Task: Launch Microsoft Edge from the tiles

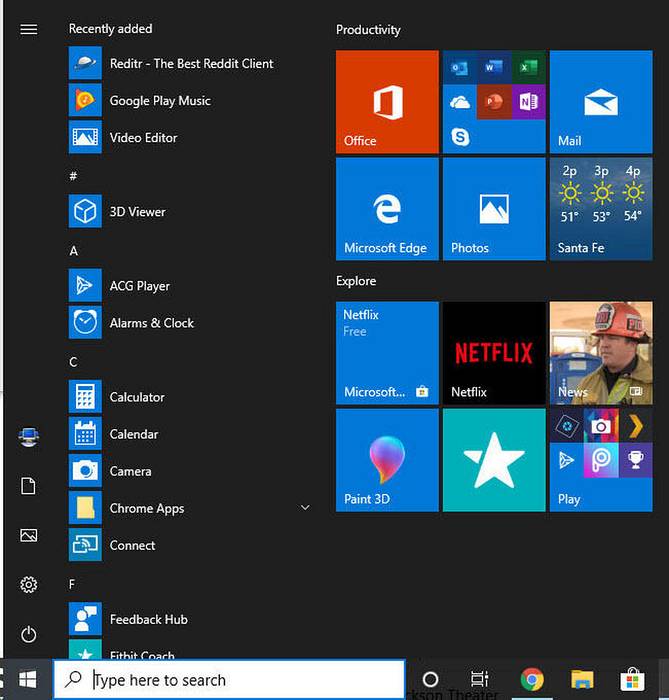Action: point(387,208)
